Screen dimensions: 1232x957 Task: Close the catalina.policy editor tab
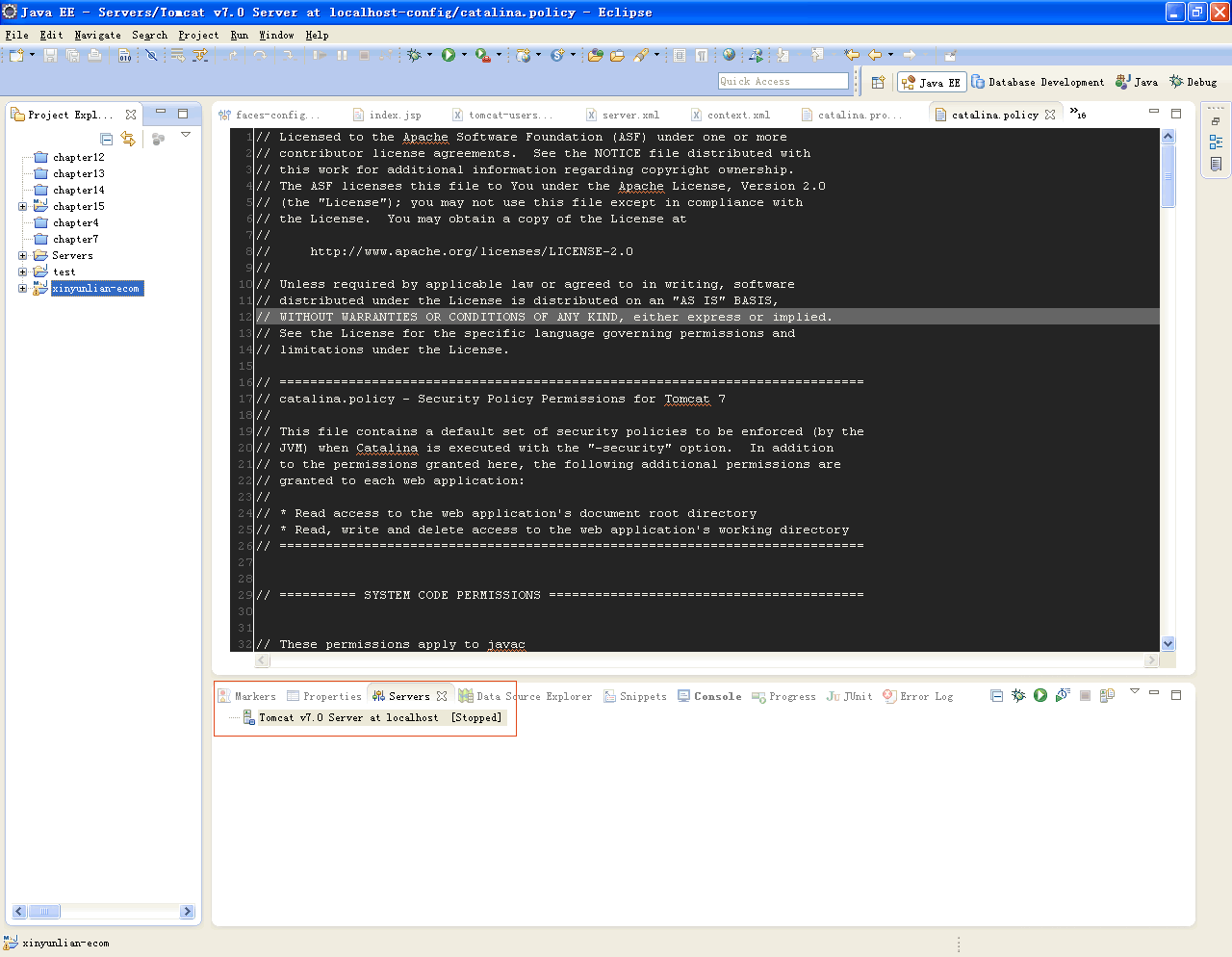click(1050, 115)
